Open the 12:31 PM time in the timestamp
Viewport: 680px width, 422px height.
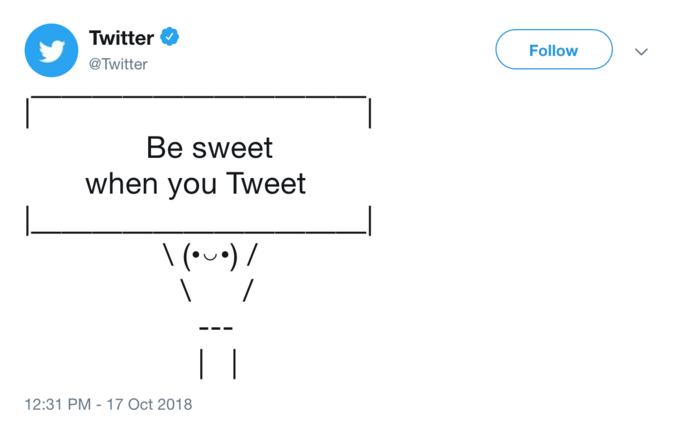(60, 404)
